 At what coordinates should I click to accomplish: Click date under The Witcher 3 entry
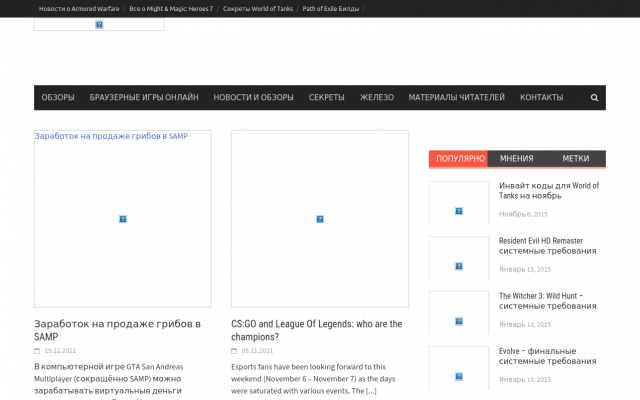point(525,324)
